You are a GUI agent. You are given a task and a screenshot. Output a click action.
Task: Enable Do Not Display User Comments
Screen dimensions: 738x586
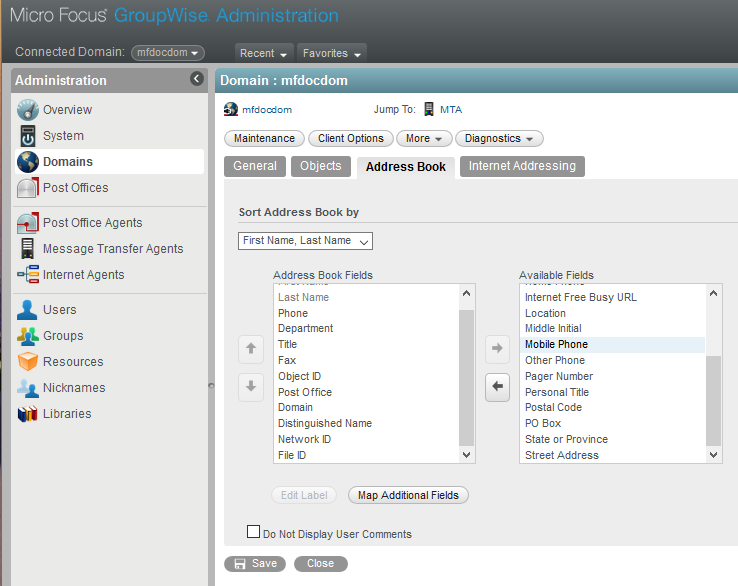253,532
